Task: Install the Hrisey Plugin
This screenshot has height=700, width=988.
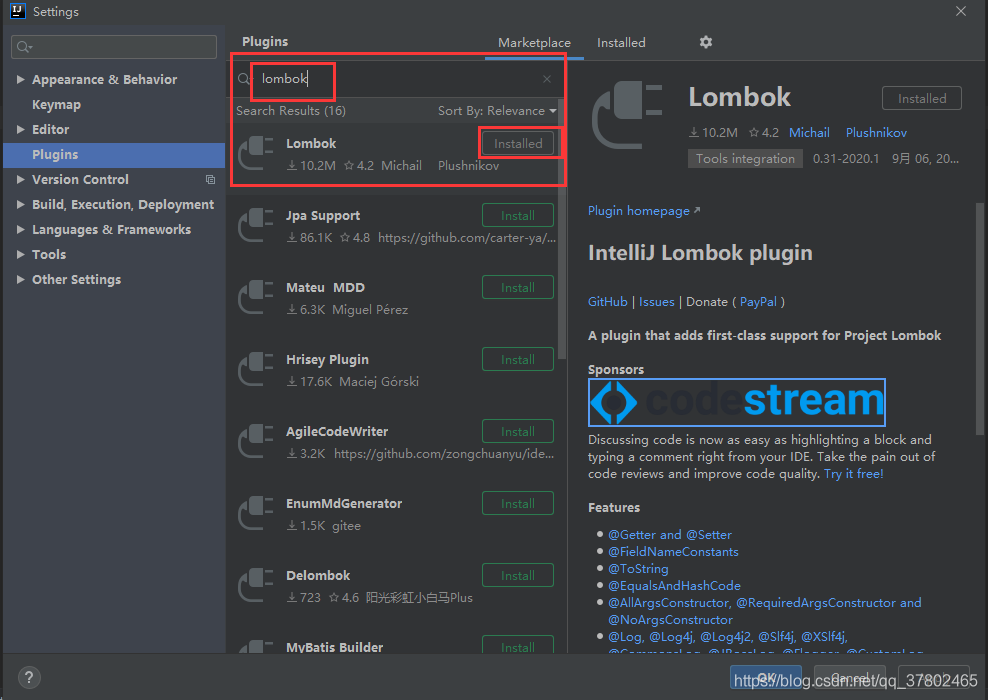Action: (x=518, y=359)
